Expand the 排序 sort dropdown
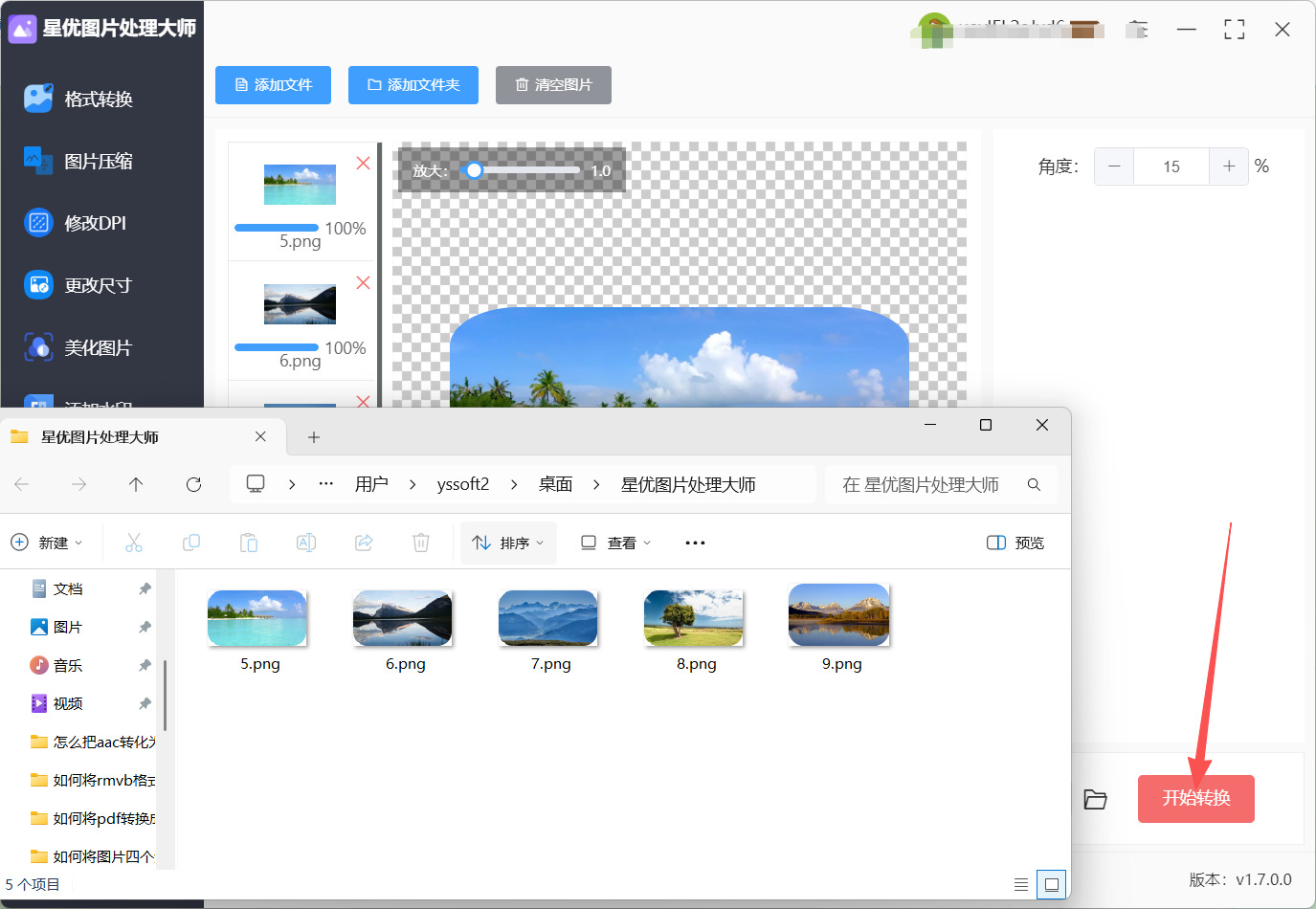Screen dimensions: 1316x909 pyautogui.click(x=508, y=543)
